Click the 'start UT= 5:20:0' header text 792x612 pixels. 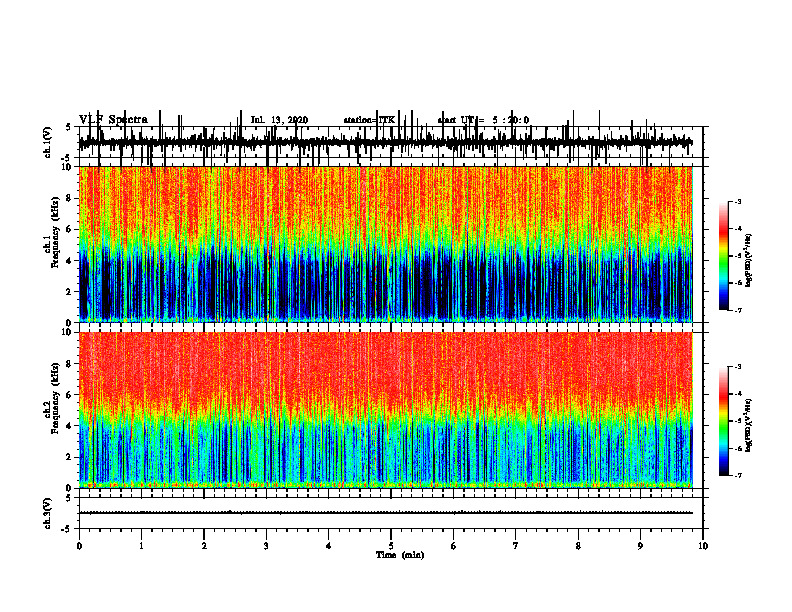[x=483, y=120]
